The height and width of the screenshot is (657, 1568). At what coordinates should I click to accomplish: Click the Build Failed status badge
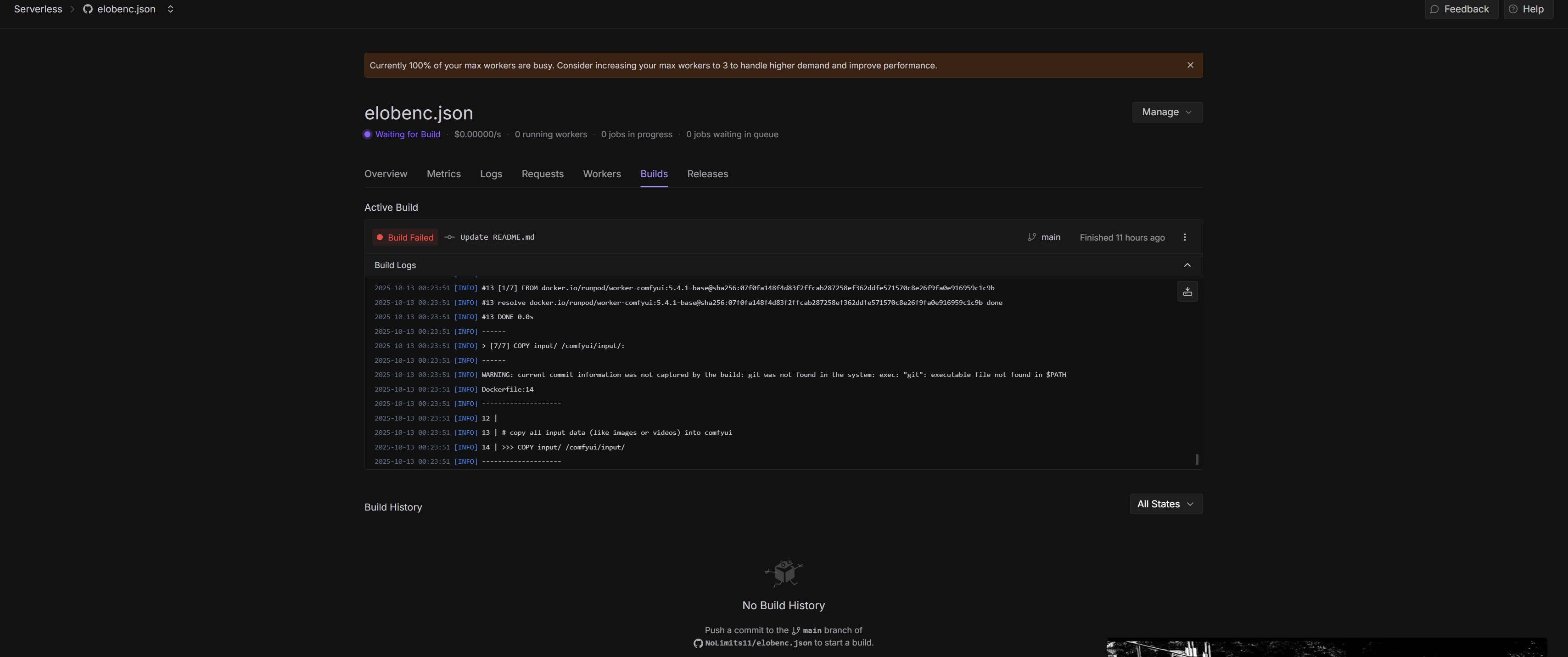click(x=405, y=237)
